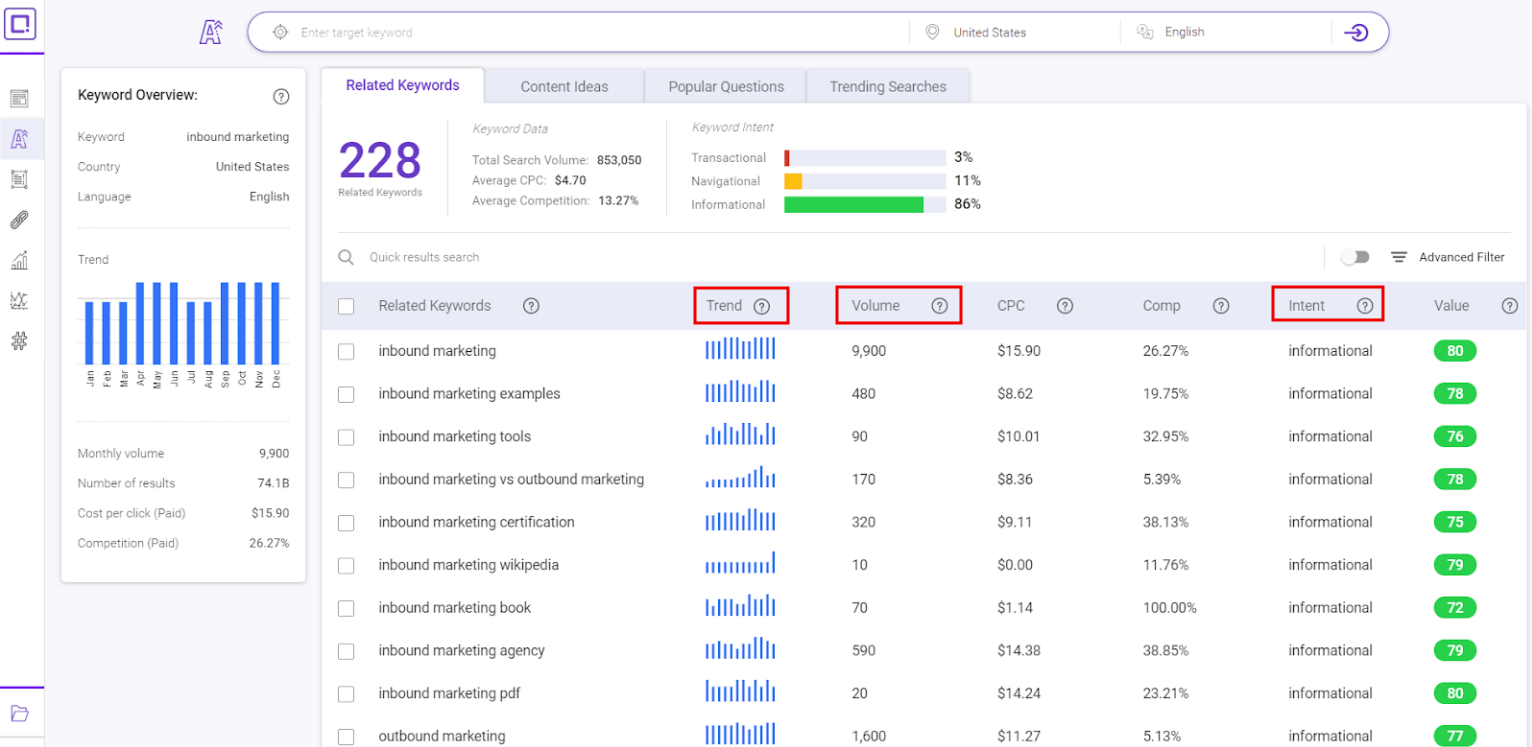This screenshot has height=747, width=1532.
Task: Tick the checkbox for inbound marketing tools
Action: [346, 437]
